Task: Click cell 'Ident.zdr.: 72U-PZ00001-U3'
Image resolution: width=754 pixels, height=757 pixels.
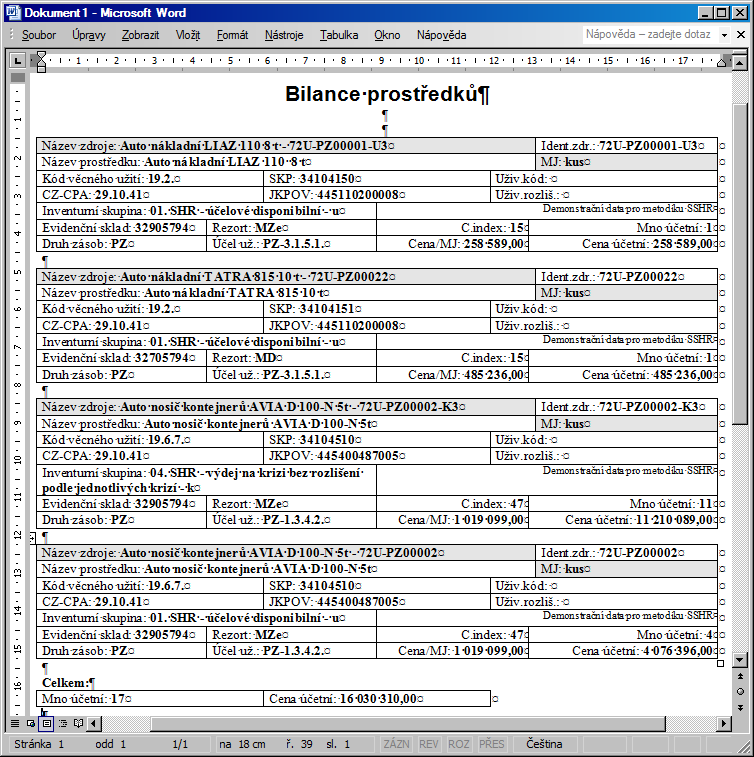Action: pos(626,146)
